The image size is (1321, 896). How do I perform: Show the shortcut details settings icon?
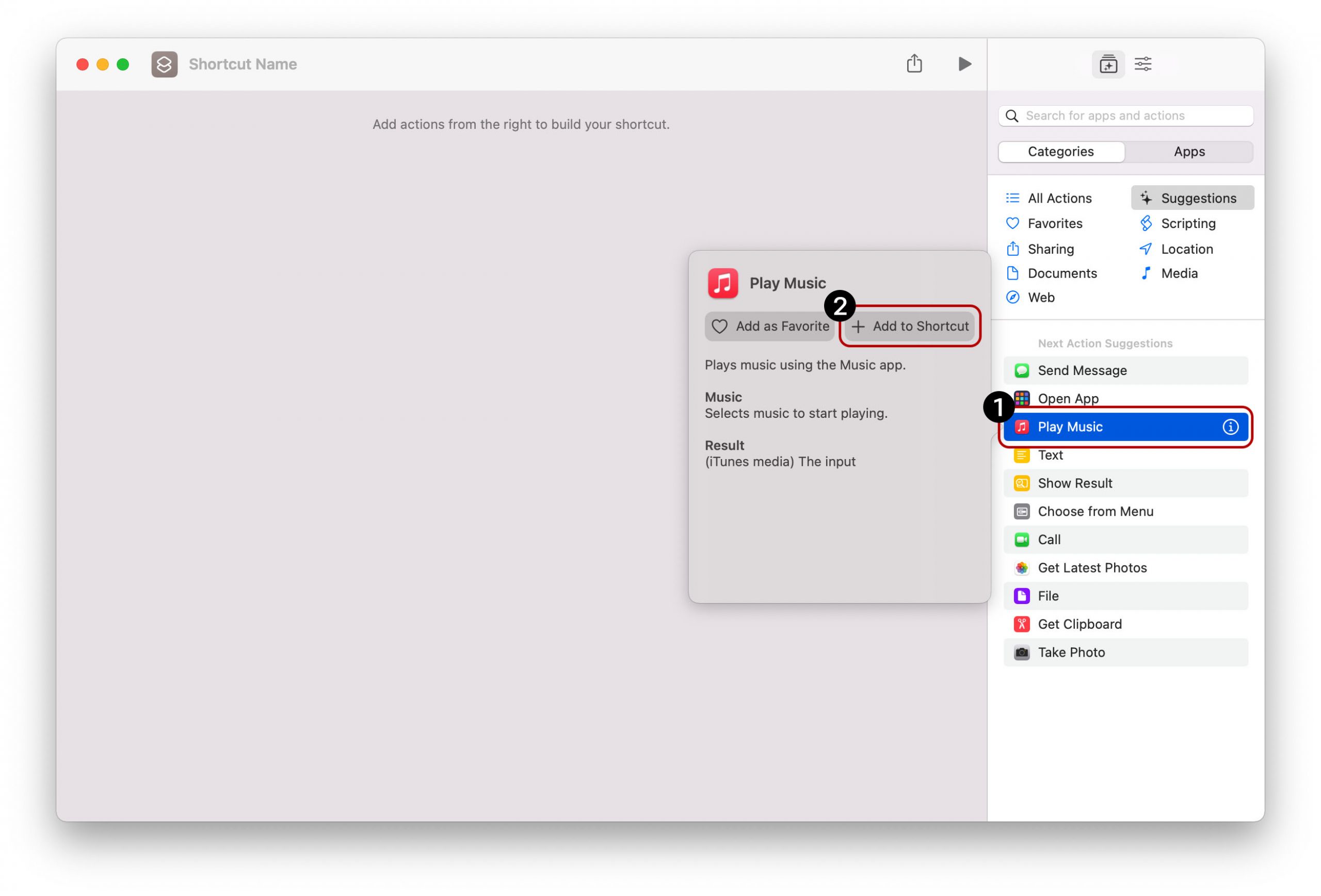[1142, 64]
